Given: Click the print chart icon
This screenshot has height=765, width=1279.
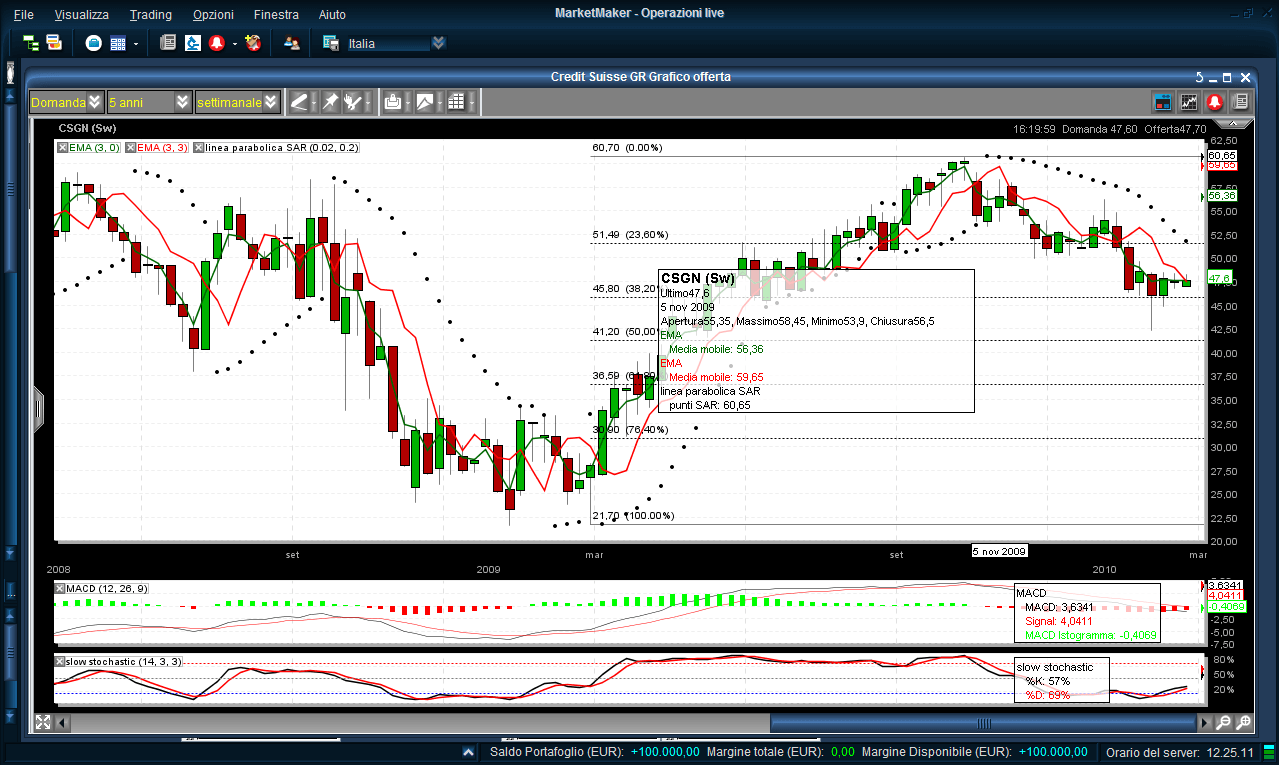Looking at the screenshot, I should click(394, 102).
